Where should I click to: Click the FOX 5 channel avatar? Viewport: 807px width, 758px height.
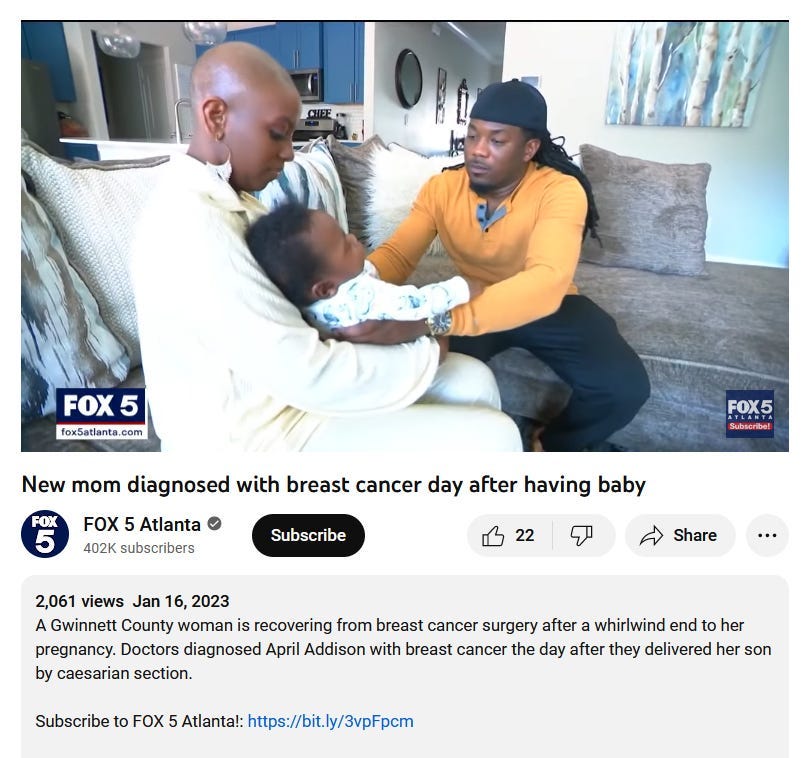45,534
